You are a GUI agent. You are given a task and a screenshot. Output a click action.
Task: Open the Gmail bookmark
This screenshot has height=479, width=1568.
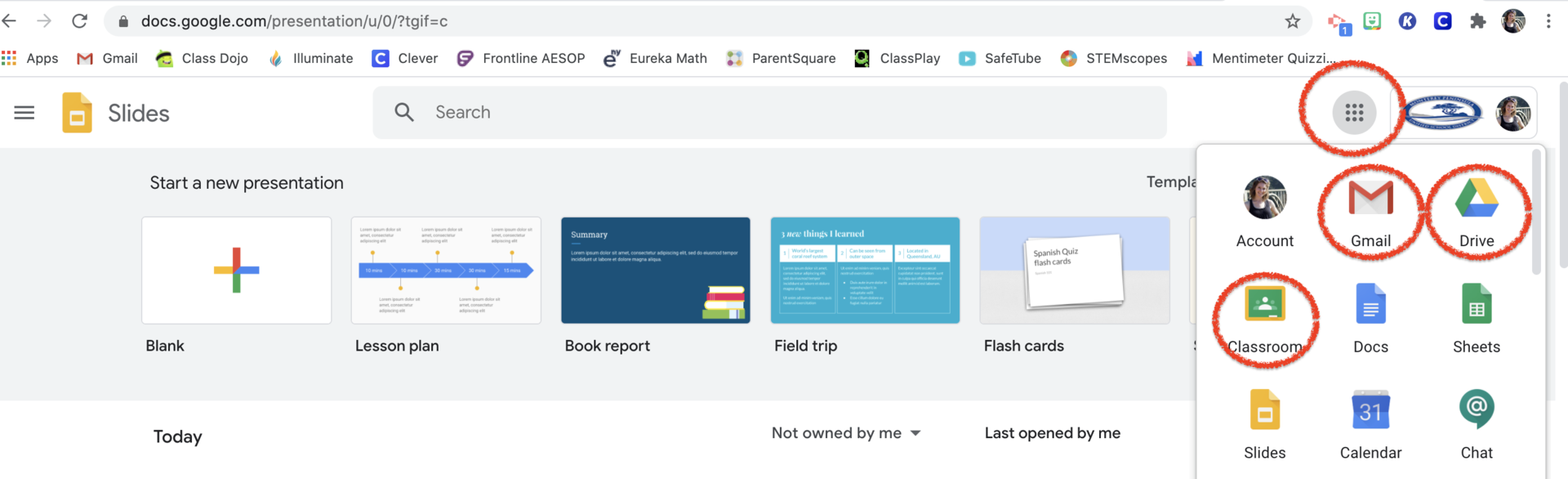coord(107,58)
